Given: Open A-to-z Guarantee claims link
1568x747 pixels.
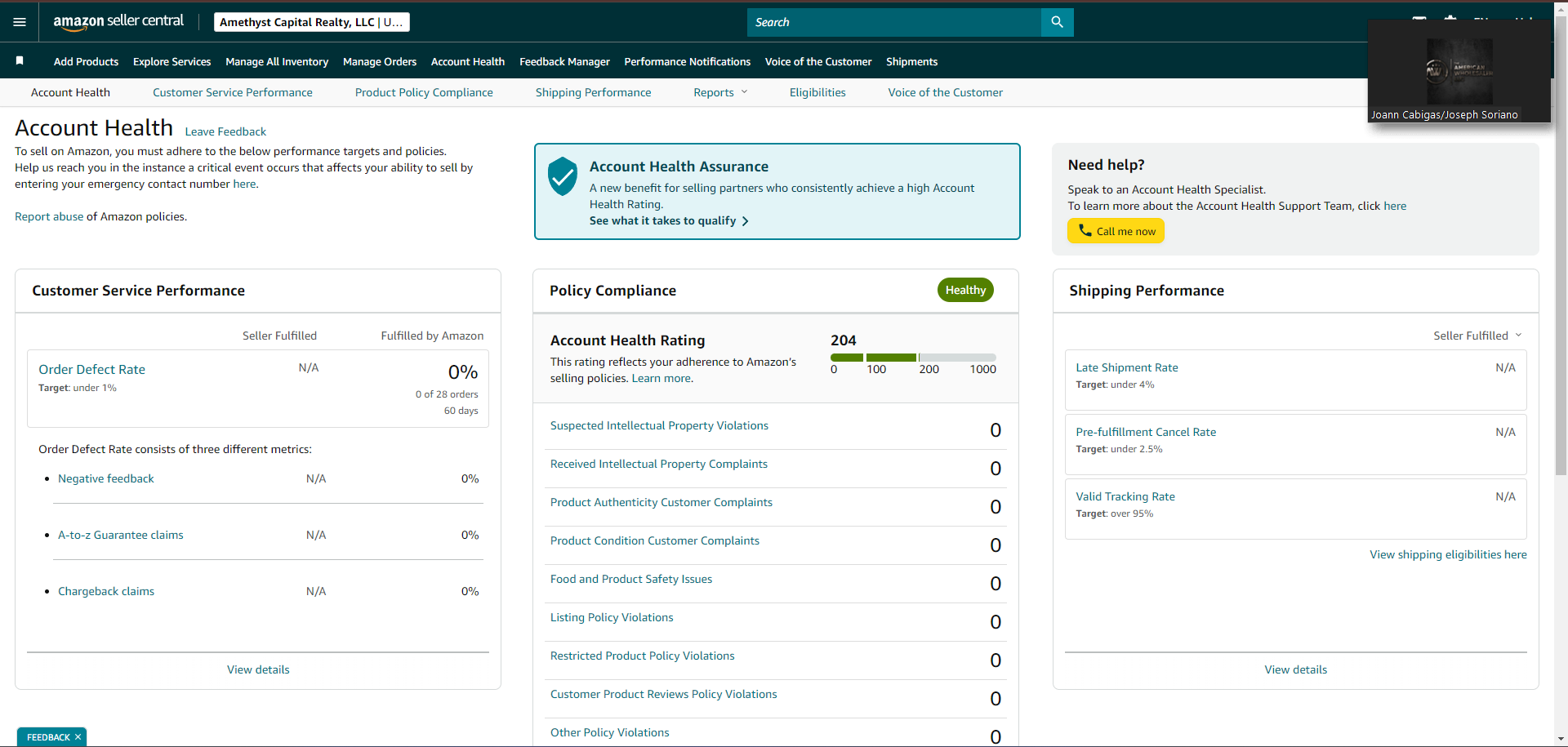Looking at the screenshot, I should pos(120,535).
